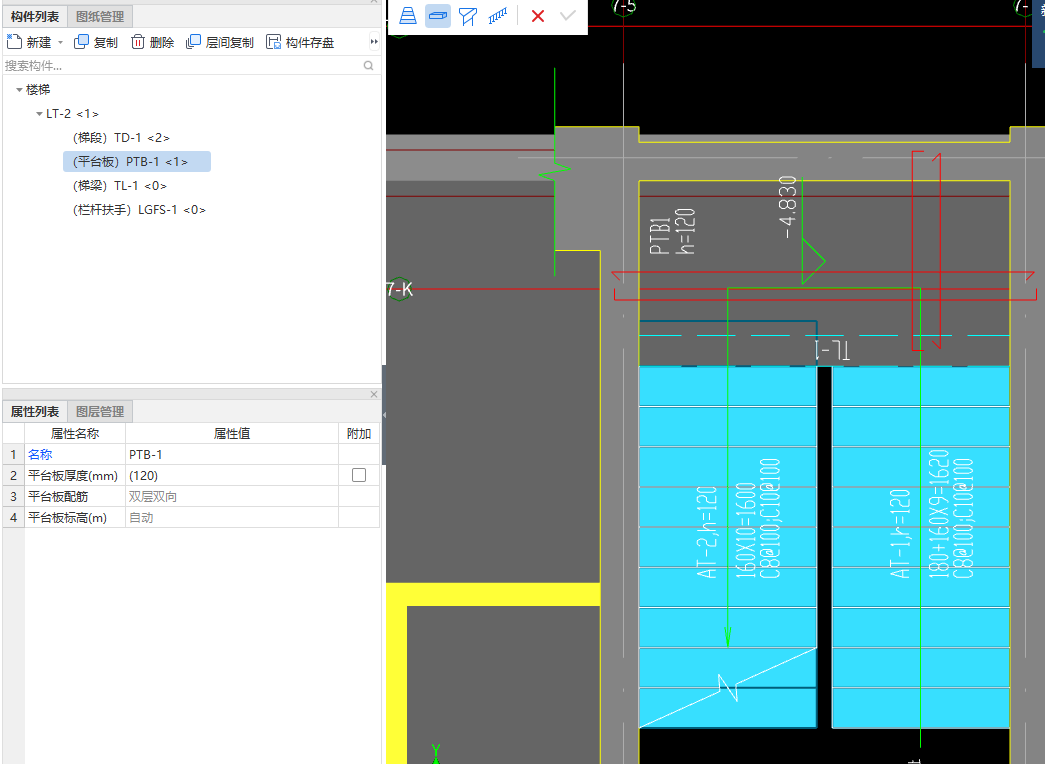Click the 名称 property label
The width and height of the screenshot is (1045, 764).
click(x=40, y=454)
